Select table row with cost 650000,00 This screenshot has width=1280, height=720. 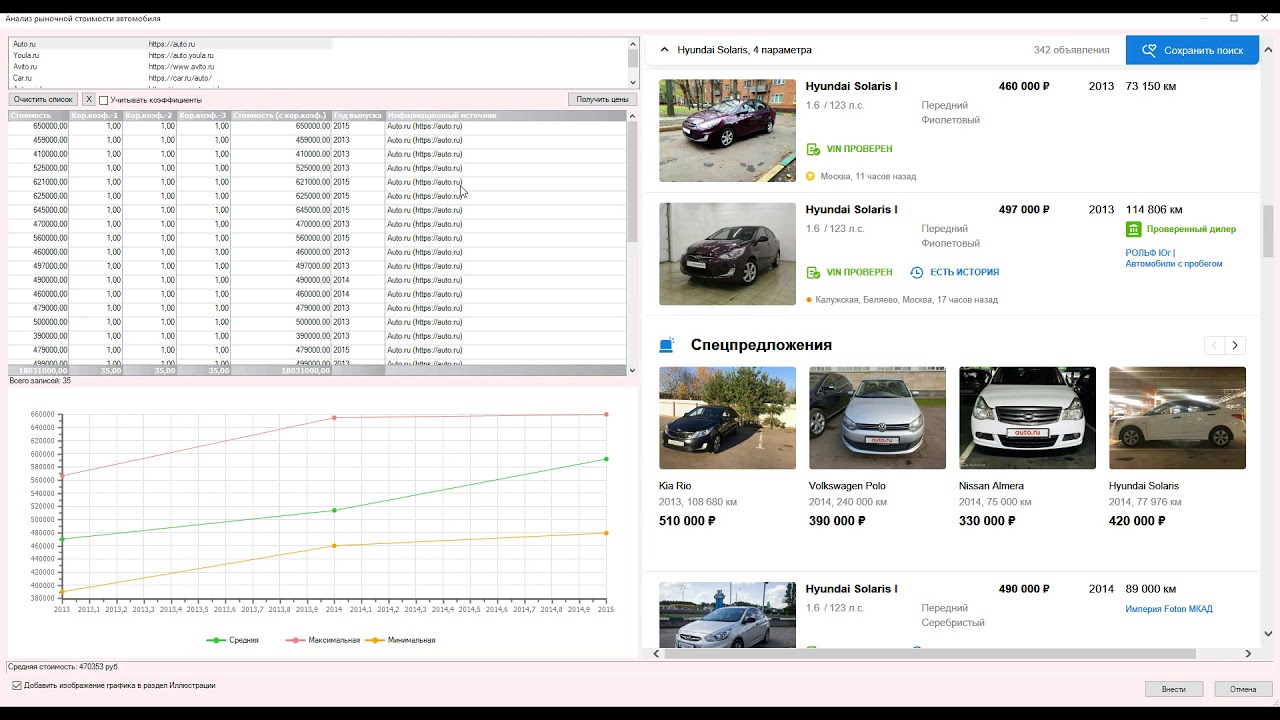point(318,126)
